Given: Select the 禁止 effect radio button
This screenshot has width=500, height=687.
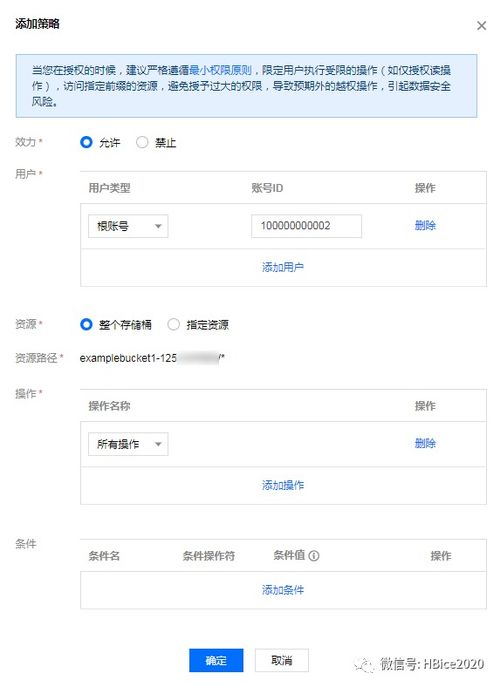Looking at the screenshot, I should [x=142, y=142].
